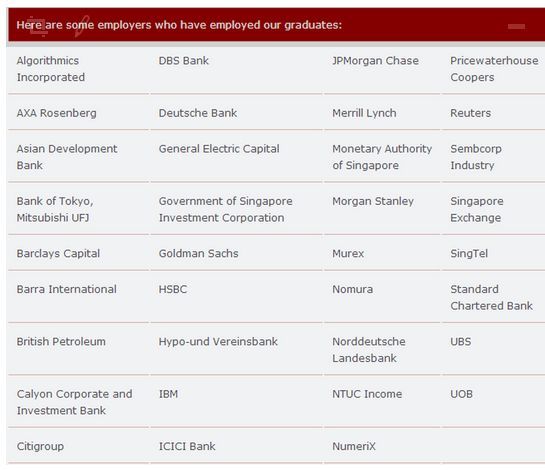
Task: Click the Reuters cell
Action: (x=471, y=113)
